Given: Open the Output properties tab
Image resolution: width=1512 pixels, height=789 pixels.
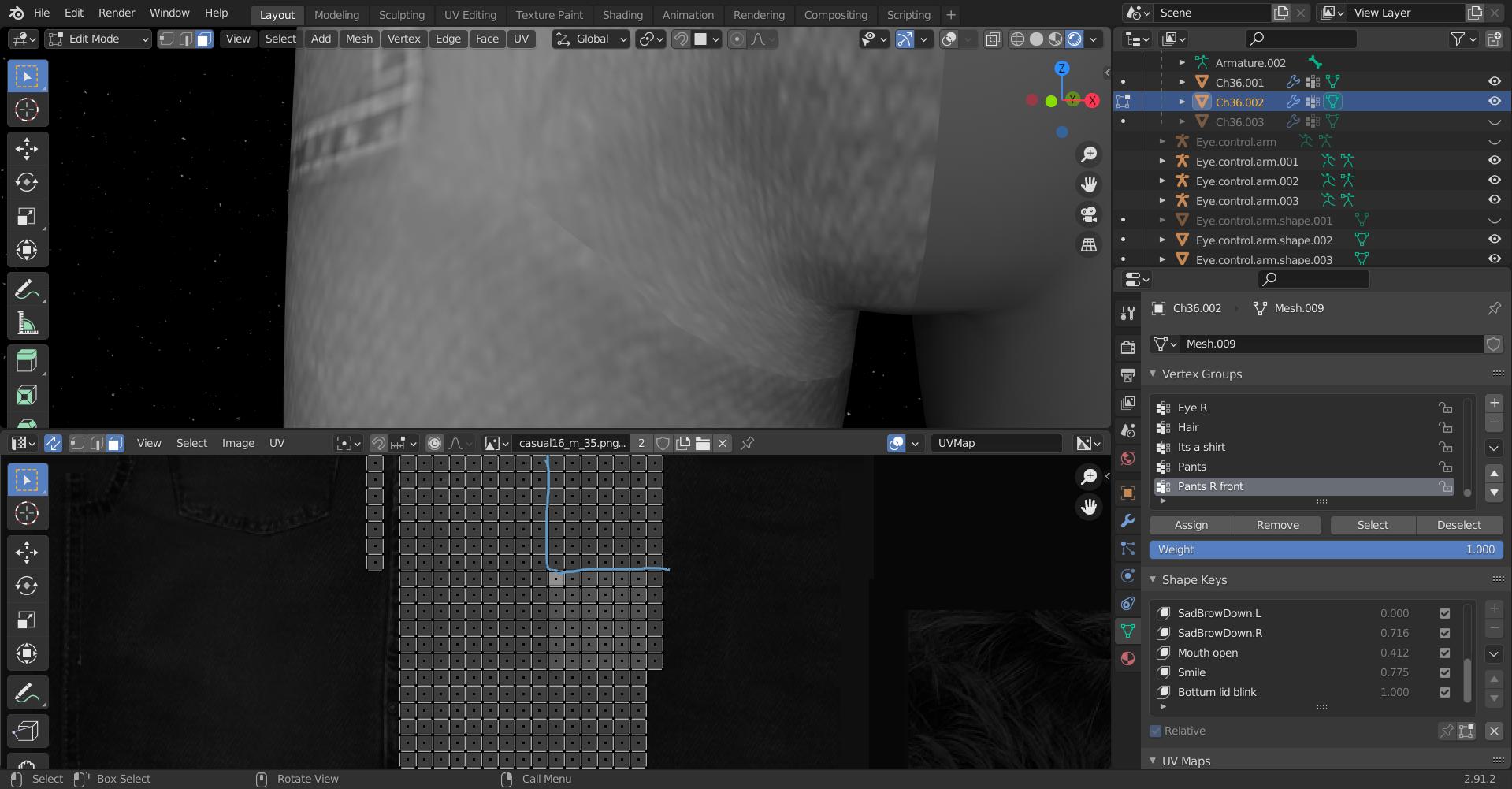Looking at the screenshot, I should pyautogui.click(x=1127, y=375).
